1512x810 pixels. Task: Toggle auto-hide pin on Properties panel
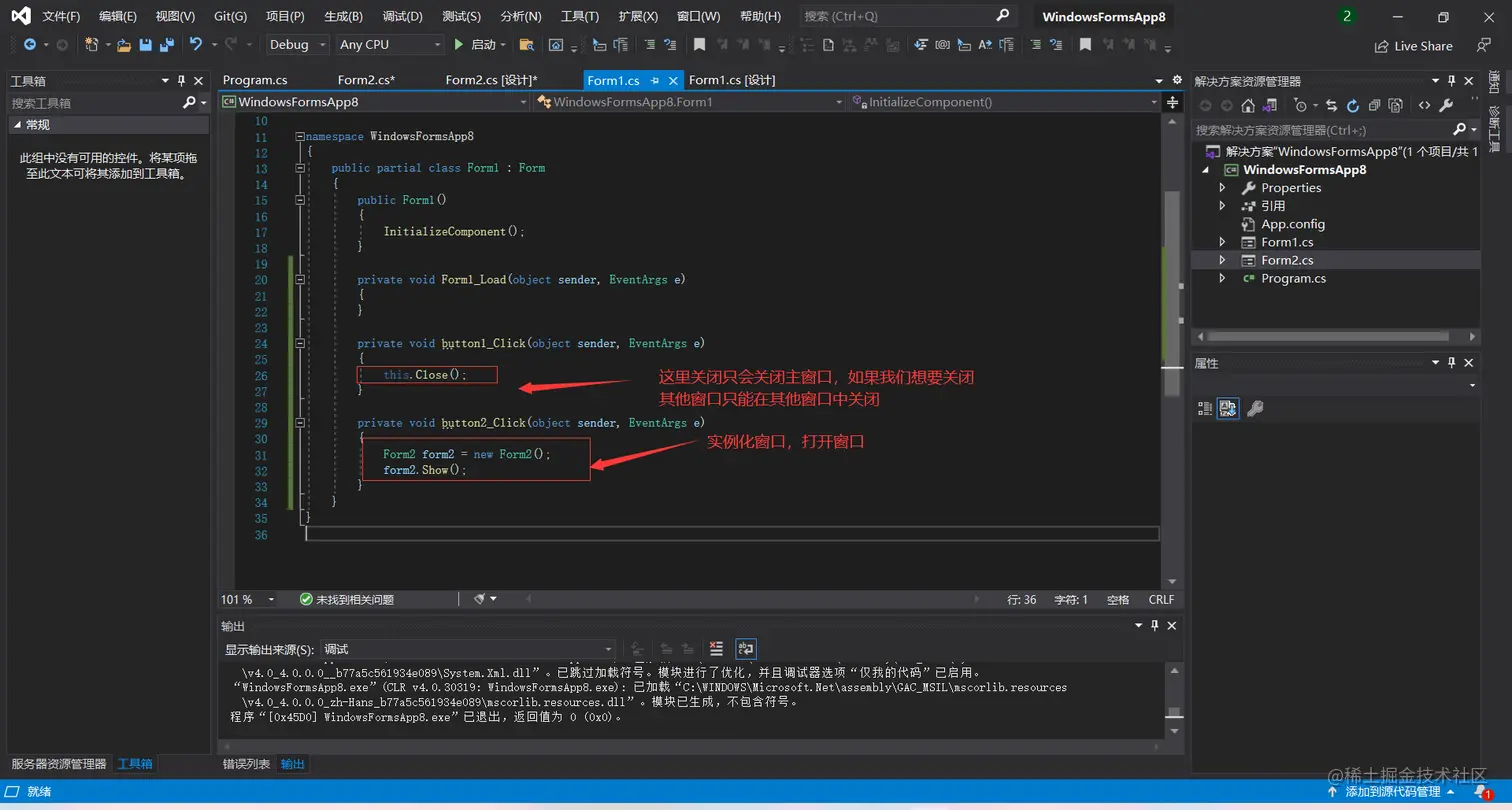pyautogui.click(x=1452, y=363)
